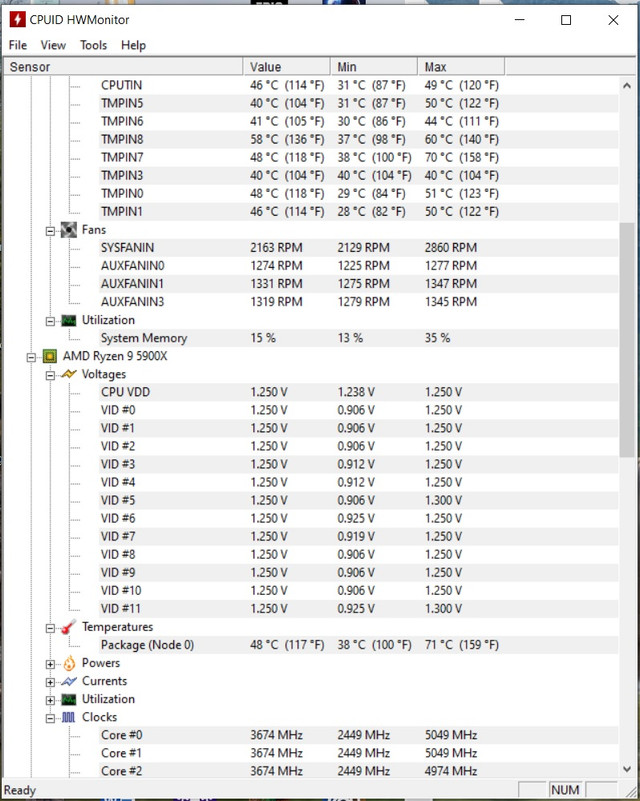Click the Clocks waveform icon

[68, 717]
